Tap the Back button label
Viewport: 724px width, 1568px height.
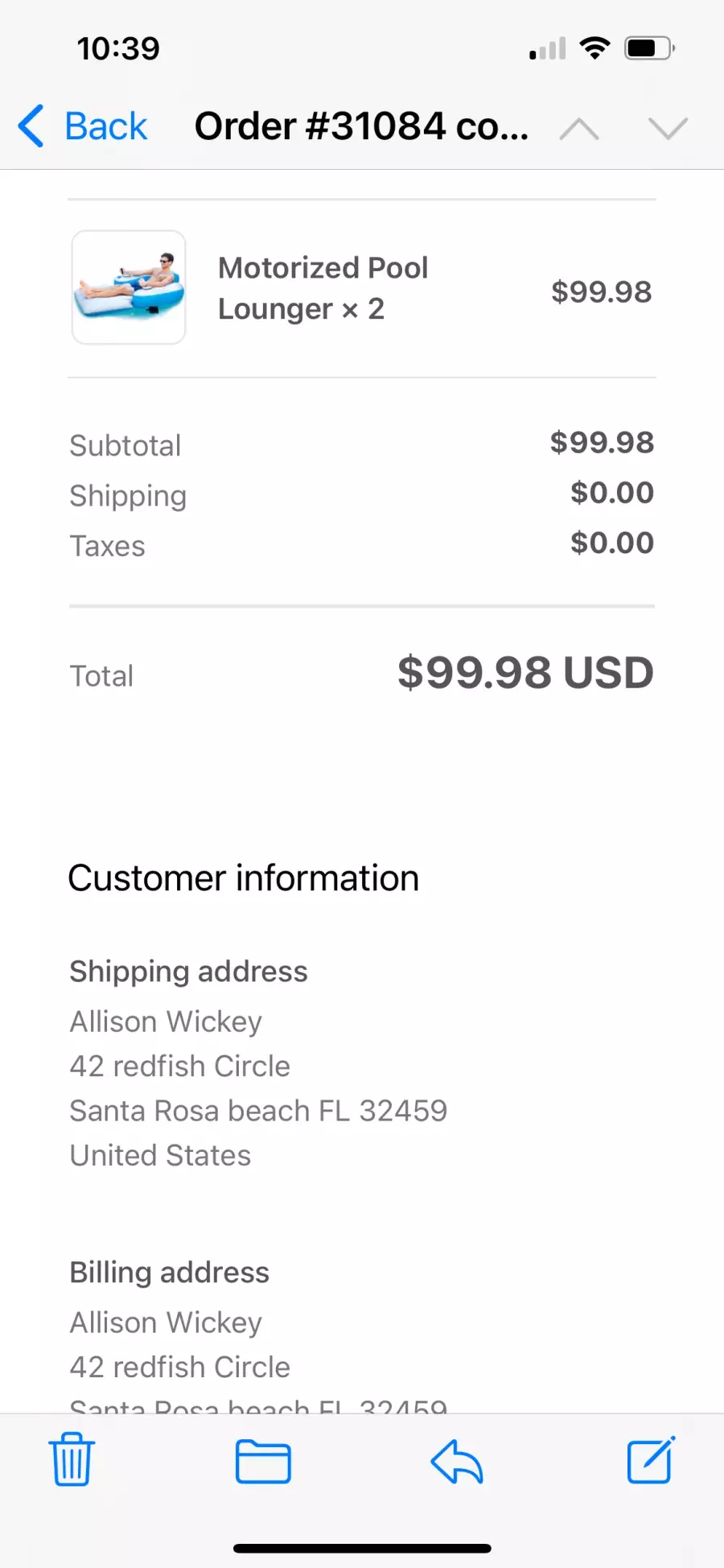(105, 126)
